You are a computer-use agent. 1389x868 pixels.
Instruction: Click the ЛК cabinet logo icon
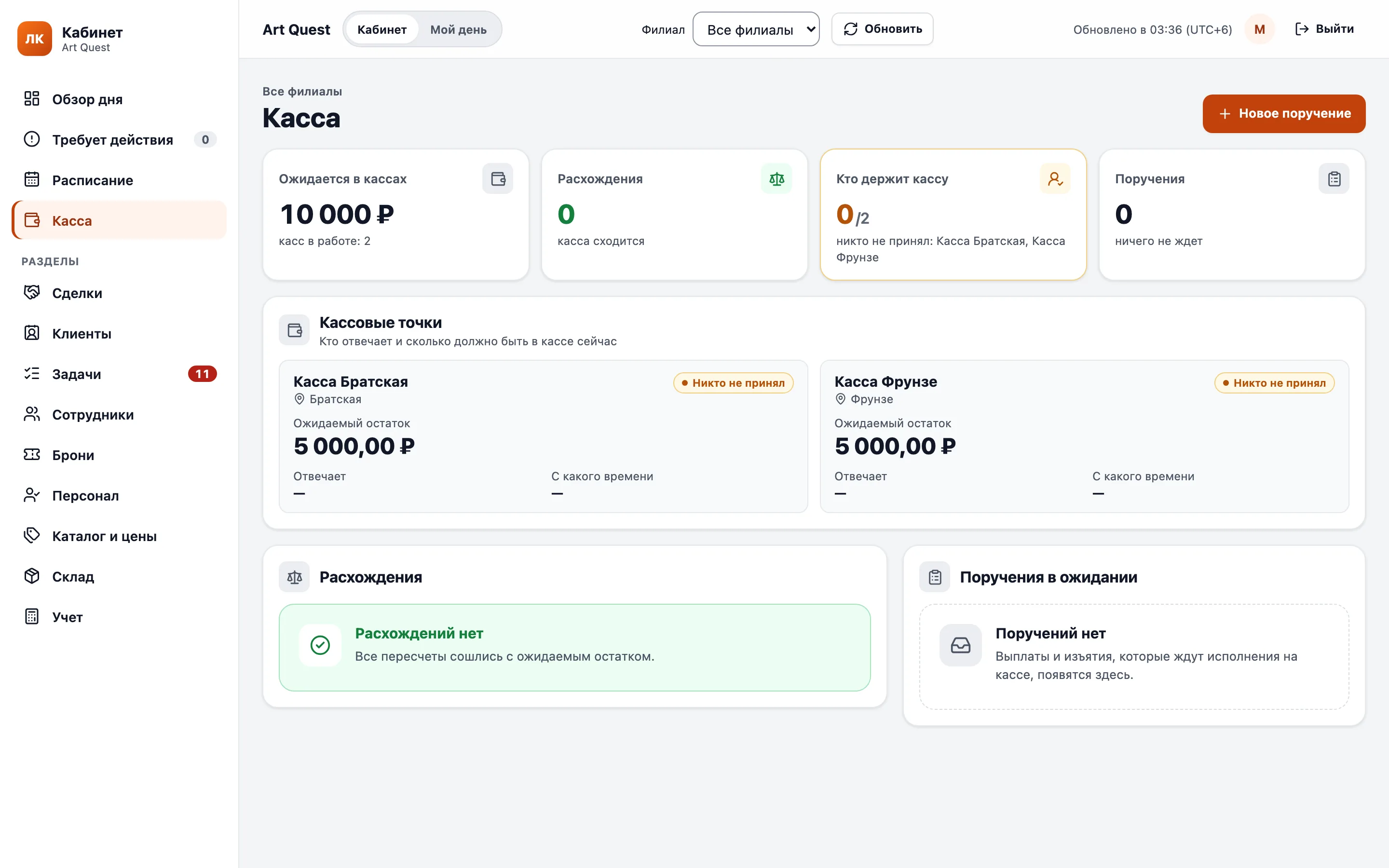point(34,39)
